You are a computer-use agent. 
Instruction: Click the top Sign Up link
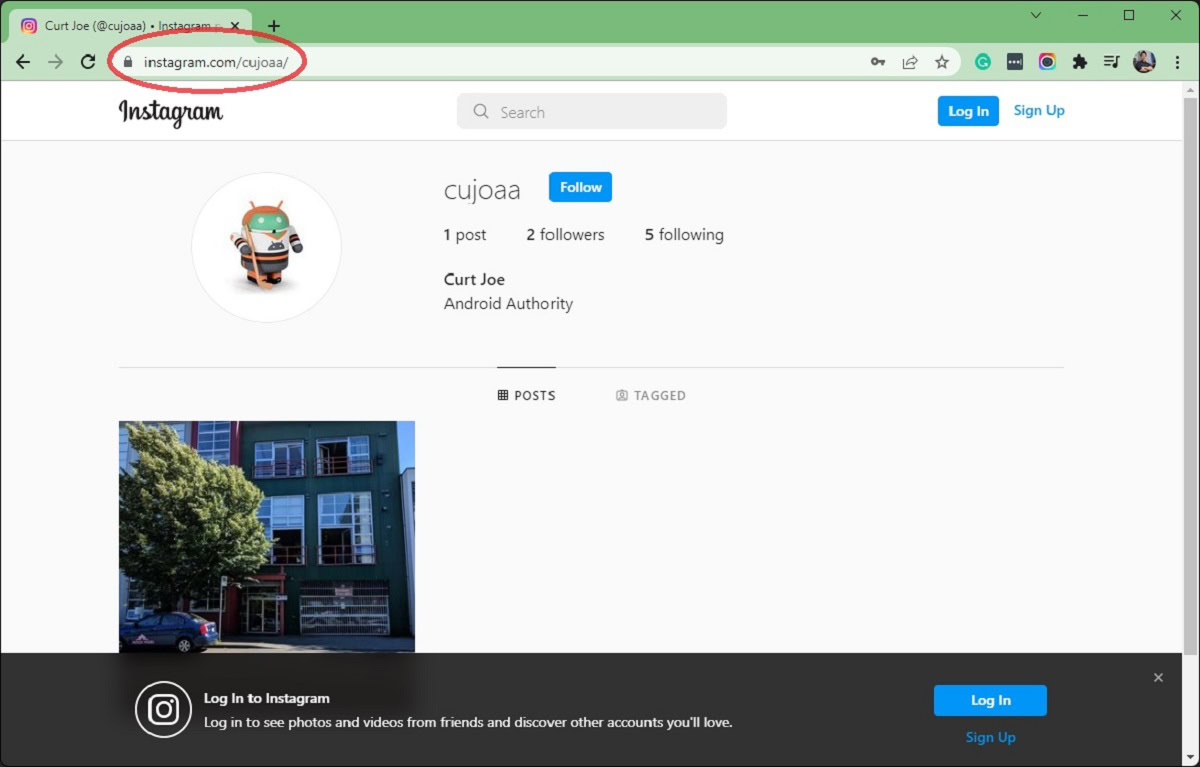pos(1039,111)
